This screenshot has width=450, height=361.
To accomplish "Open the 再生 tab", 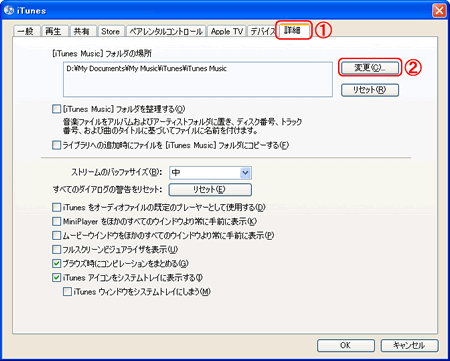I will (x=55, y=31).
